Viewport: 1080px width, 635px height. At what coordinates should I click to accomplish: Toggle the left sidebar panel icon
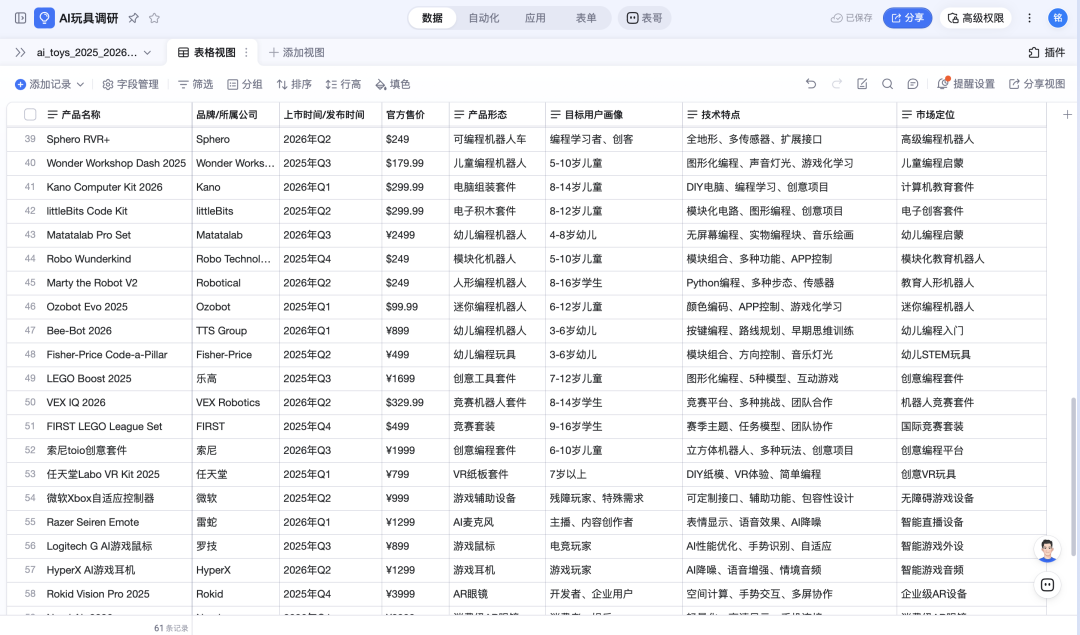[20, 18]
